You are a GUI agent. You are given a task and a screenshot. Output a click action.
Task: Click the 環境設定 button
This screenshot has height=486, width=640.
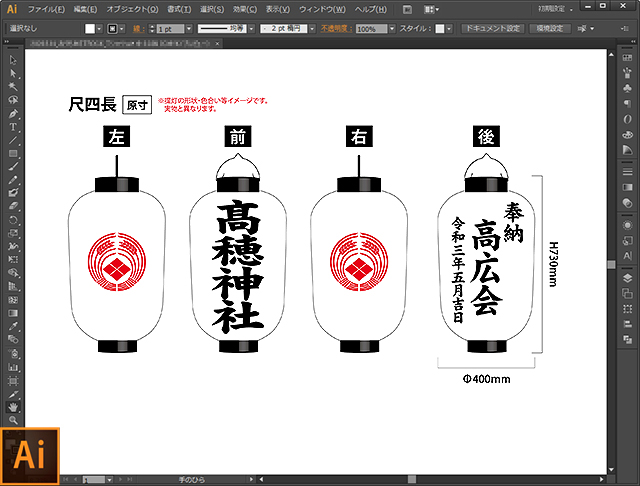coord(551,29)
